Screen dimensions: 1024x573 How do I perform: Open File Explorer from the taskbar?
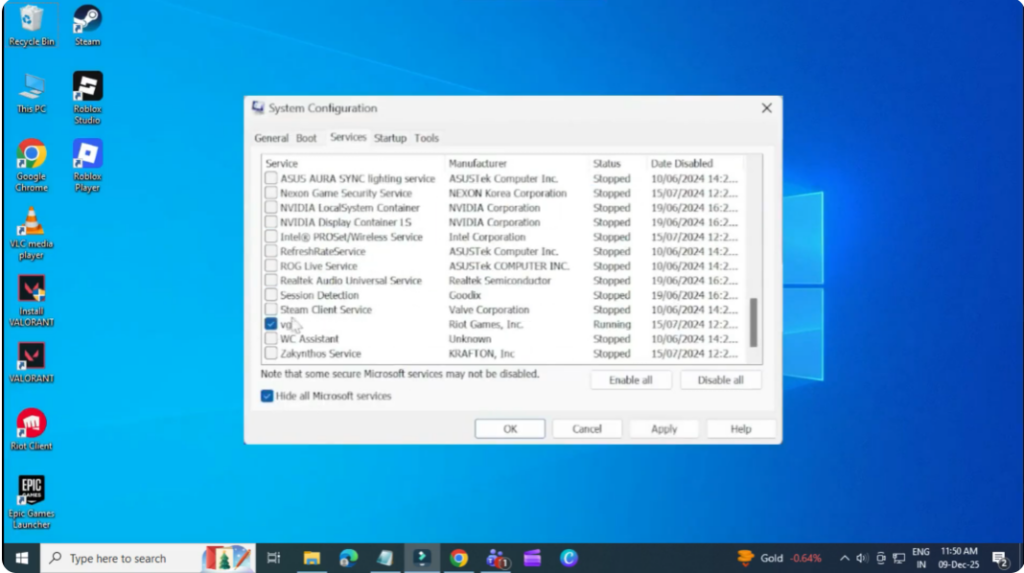point(311,558)
